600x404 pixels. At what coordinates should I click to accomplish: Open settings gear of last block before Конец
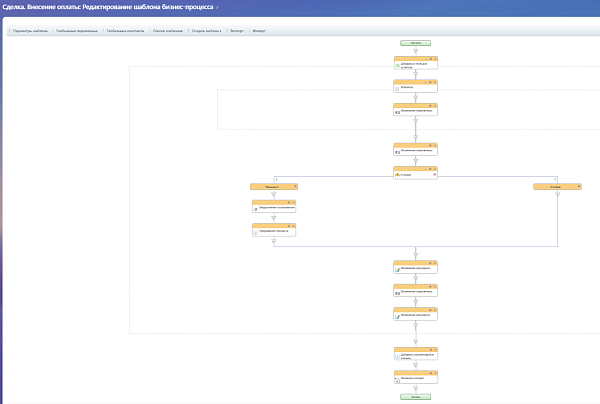(430, 373)
